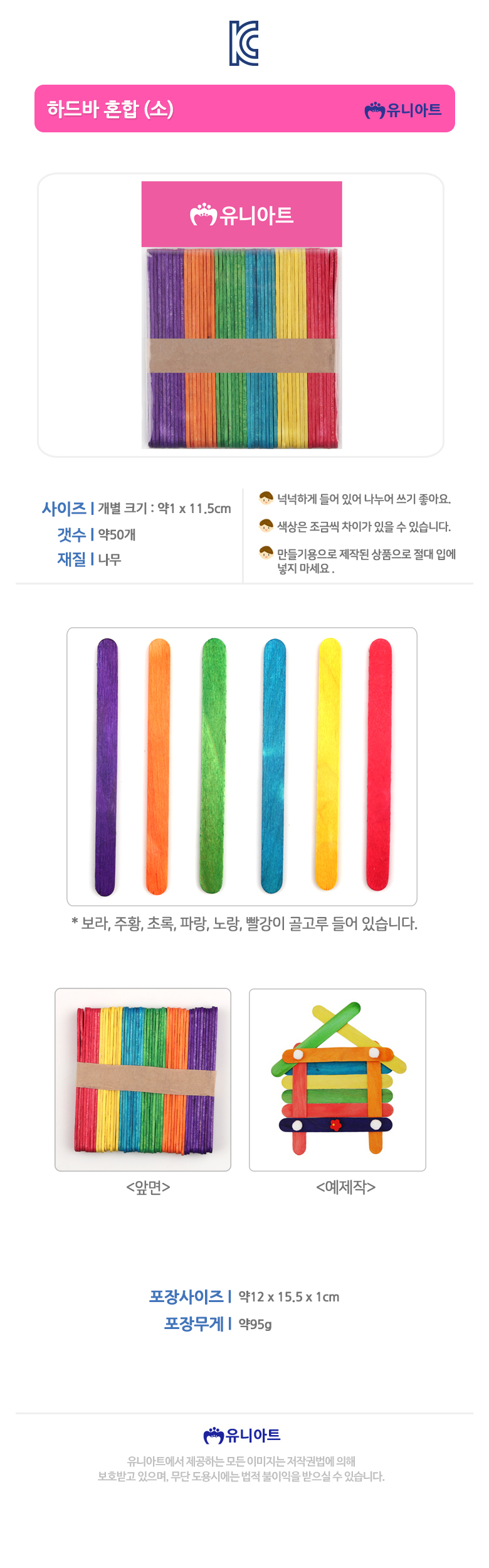Click the face icon beside 넉넉하게 들어 있어
The image size is (489, 1568).
(x=266, y=498)
